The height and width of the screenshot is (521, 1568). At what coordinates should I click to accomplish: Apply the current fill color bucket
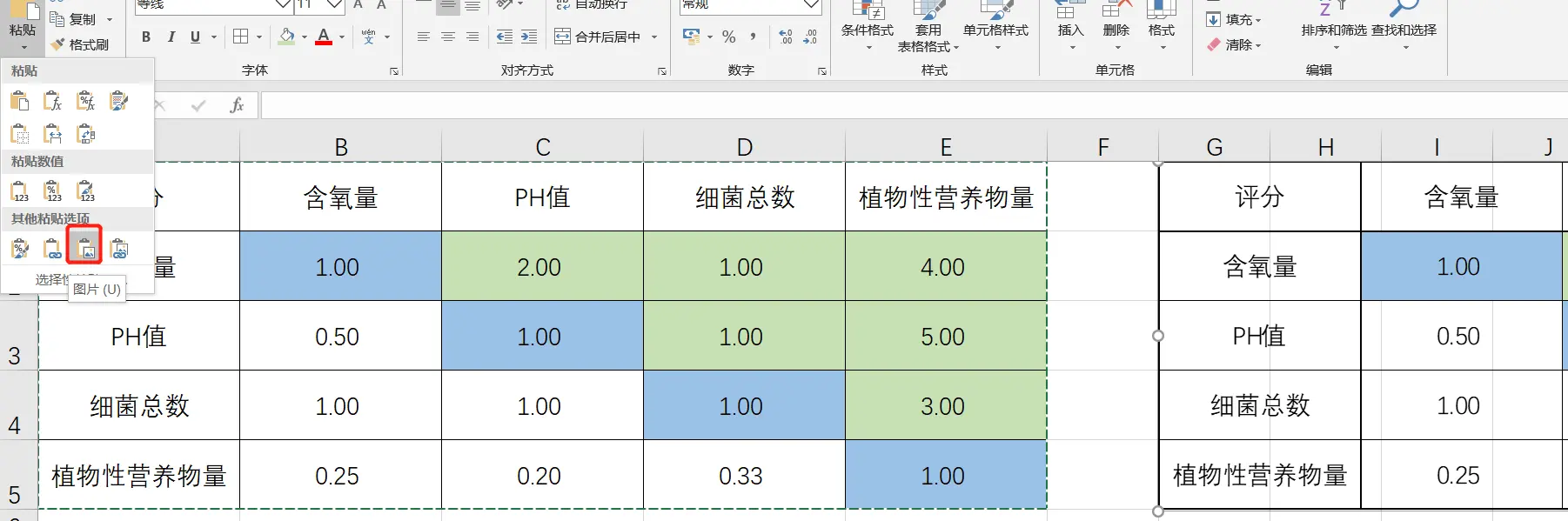[286, 37]
